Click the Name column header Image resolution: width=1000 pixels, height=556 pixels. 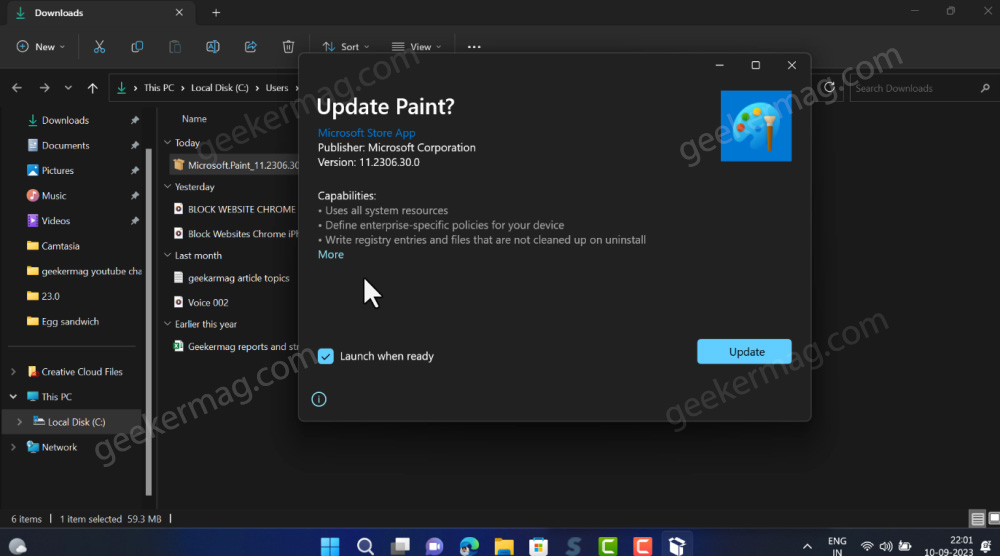click(194, 119)
